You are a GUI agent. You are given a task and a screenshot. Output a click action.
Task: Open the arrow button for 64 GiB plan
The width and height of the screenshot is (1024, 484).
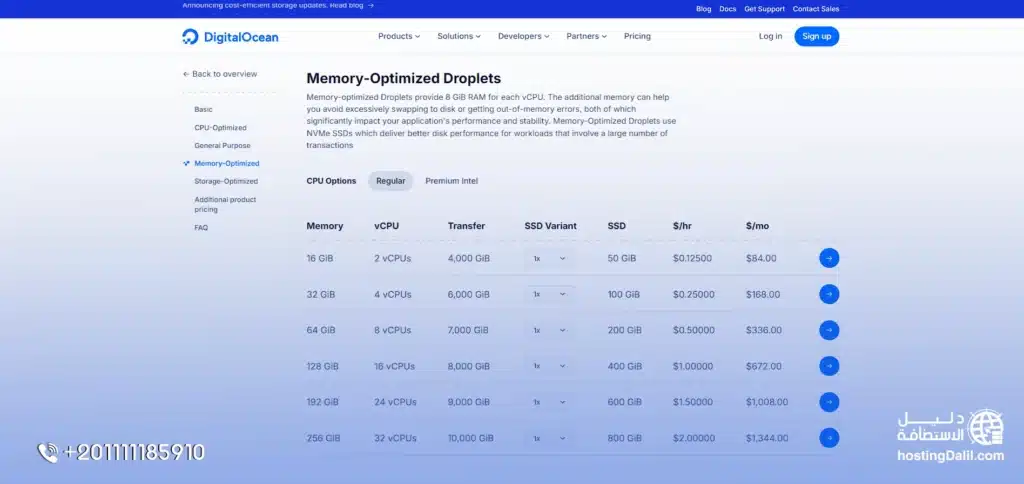829,330
